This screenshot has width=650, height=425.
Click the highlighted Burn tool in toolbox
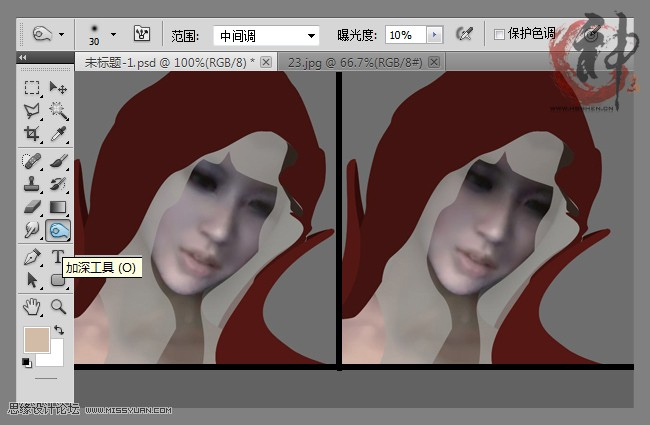click(58, 230)
